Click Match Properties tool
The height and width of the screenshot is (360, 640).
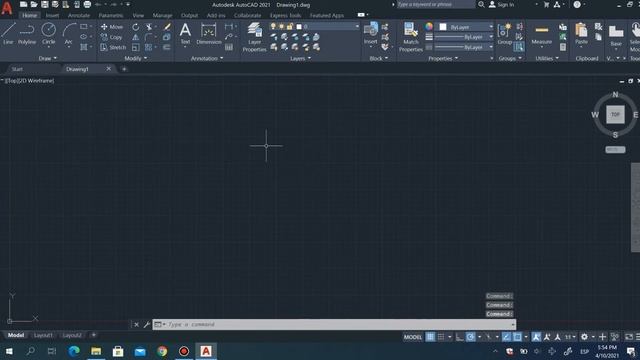[411, 37]
